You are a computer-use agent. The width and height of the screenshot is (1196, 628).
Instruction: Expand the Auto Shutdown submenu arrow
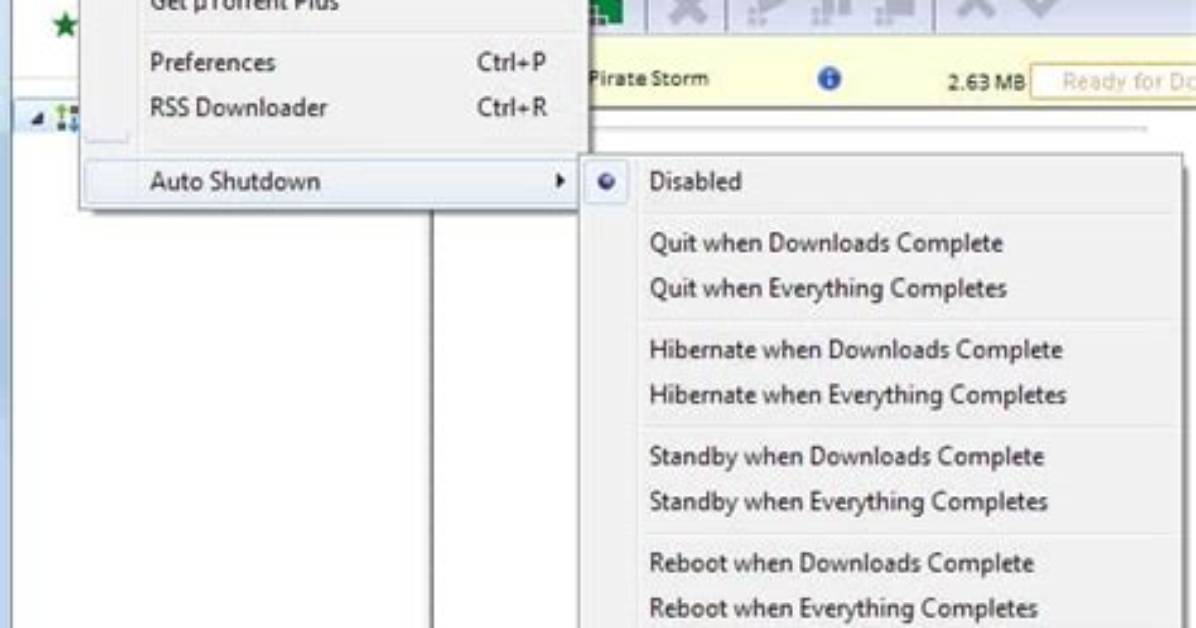[x=561, y=181]
